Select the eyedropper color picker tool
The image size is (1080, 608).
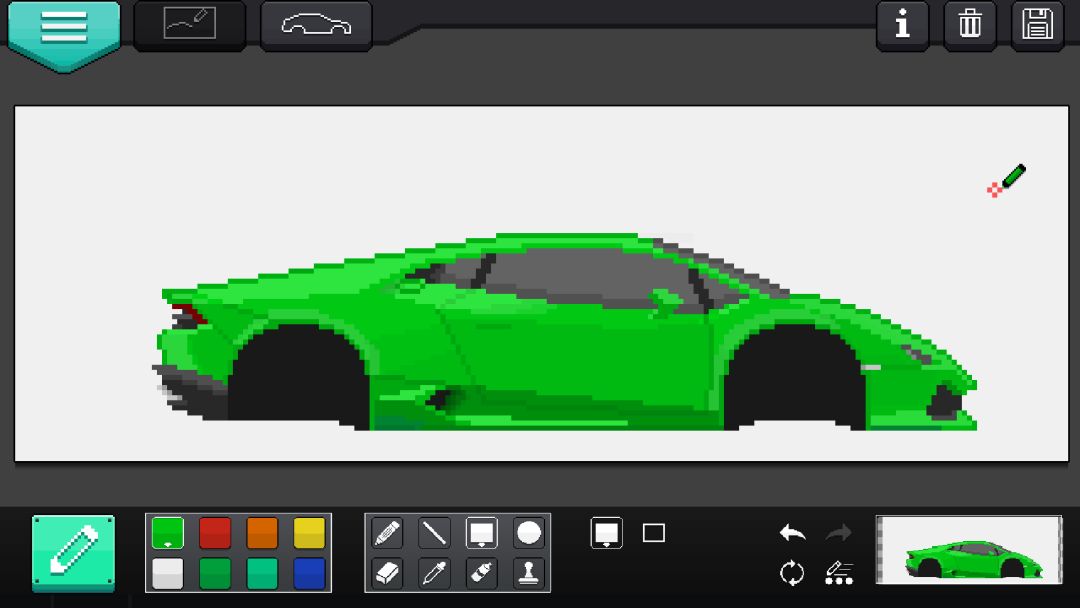(x=435, y=573)
